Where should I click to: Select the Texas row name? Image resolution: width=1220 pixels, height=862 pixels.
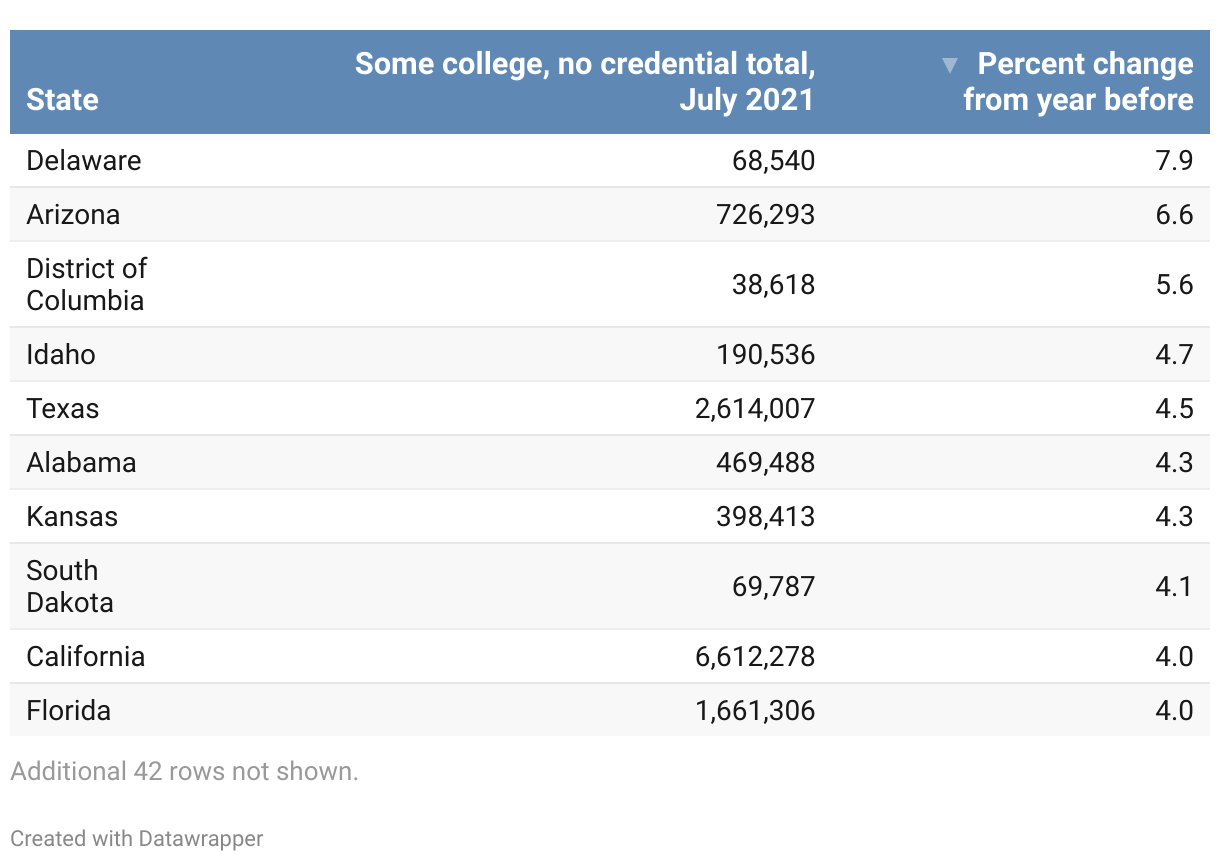point(63,409)
